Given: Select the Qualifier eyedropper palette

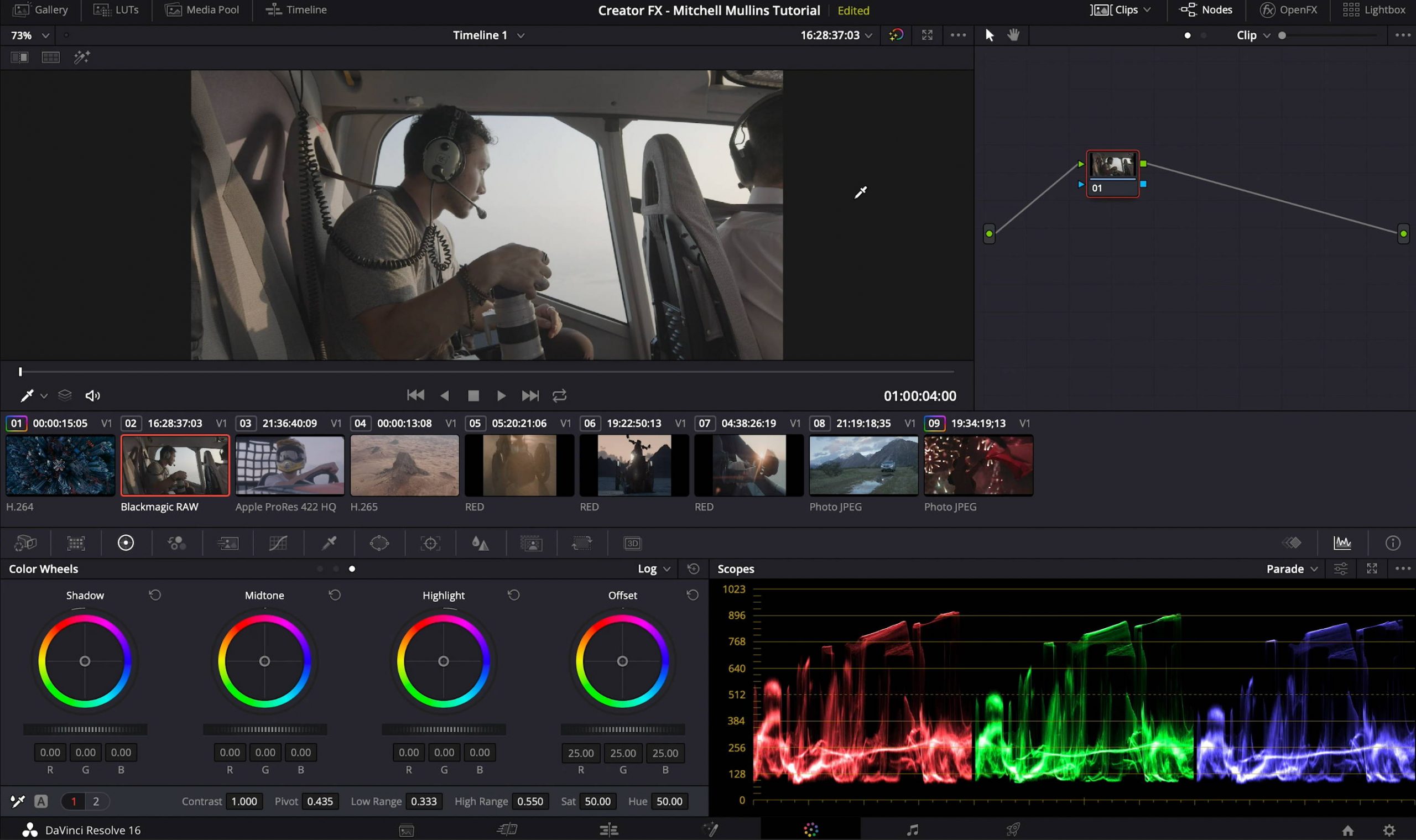Looking at the screenshot, I should pyautogui.click(x=329, y=544).
